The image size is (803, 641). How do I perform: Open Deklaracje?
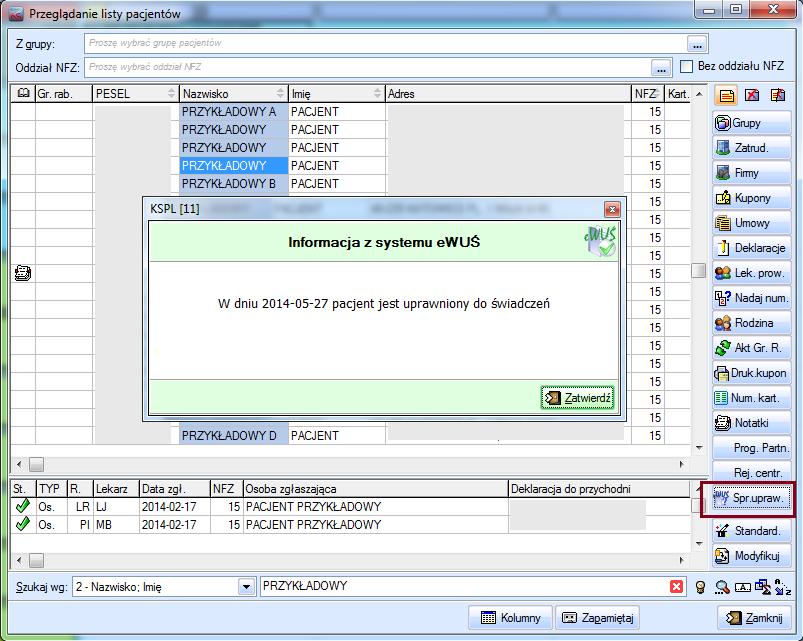point(751,248)
